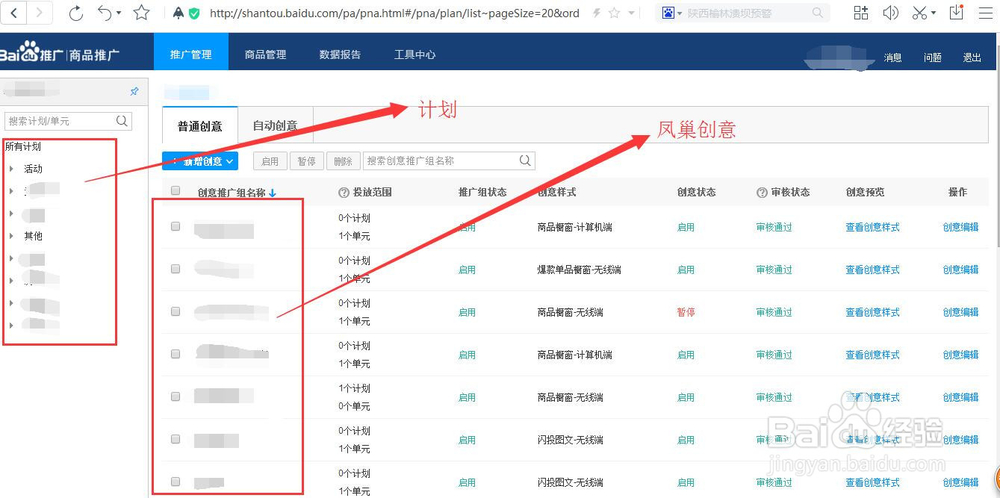Image resolution: width=1000 pixels, height=498 pixels.
Task: Check the last 闪投图文-无线端 row checkbox
Action: (x=176, y=481)
